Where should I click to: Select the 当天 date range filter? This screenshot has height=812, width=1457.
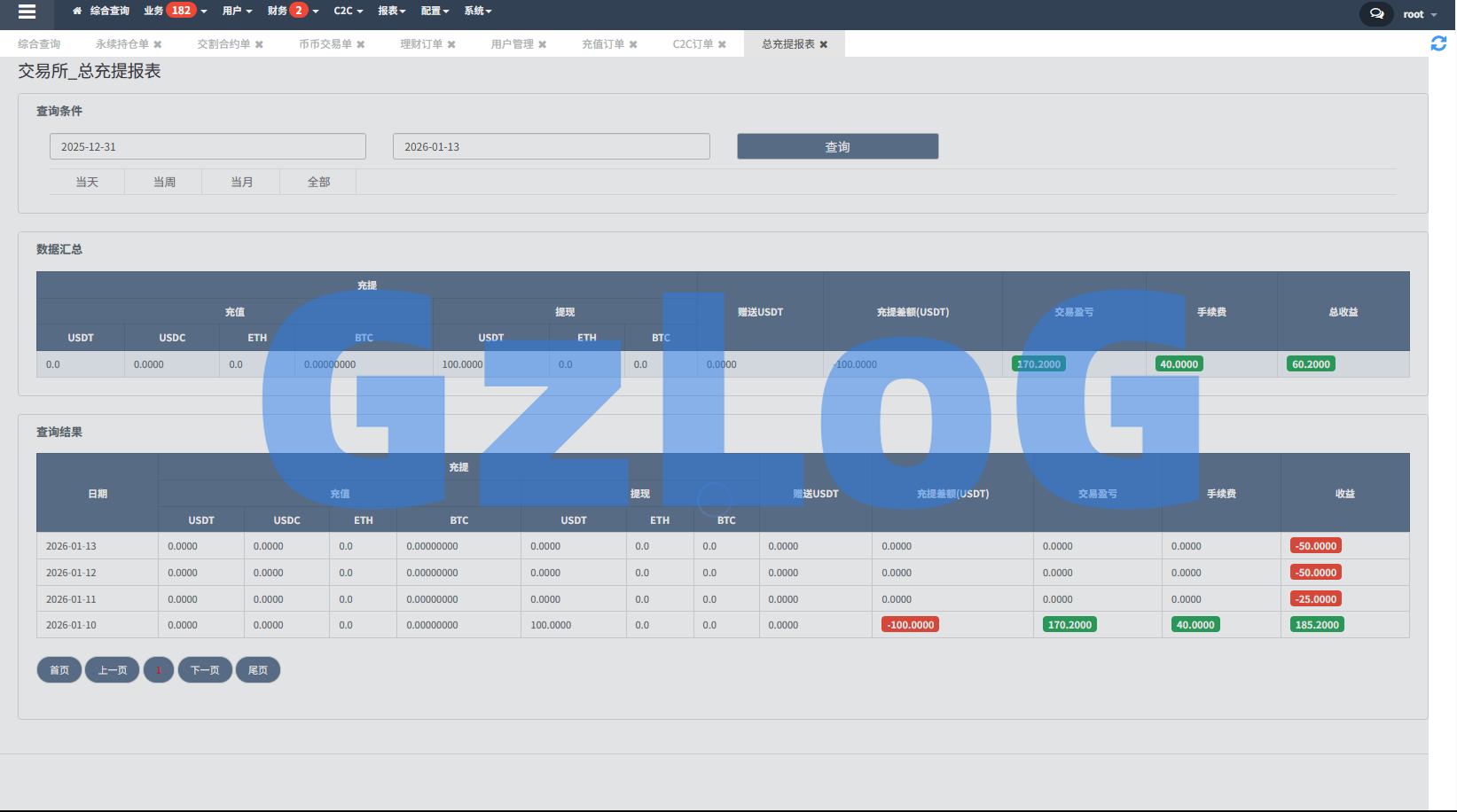[87, 182]
